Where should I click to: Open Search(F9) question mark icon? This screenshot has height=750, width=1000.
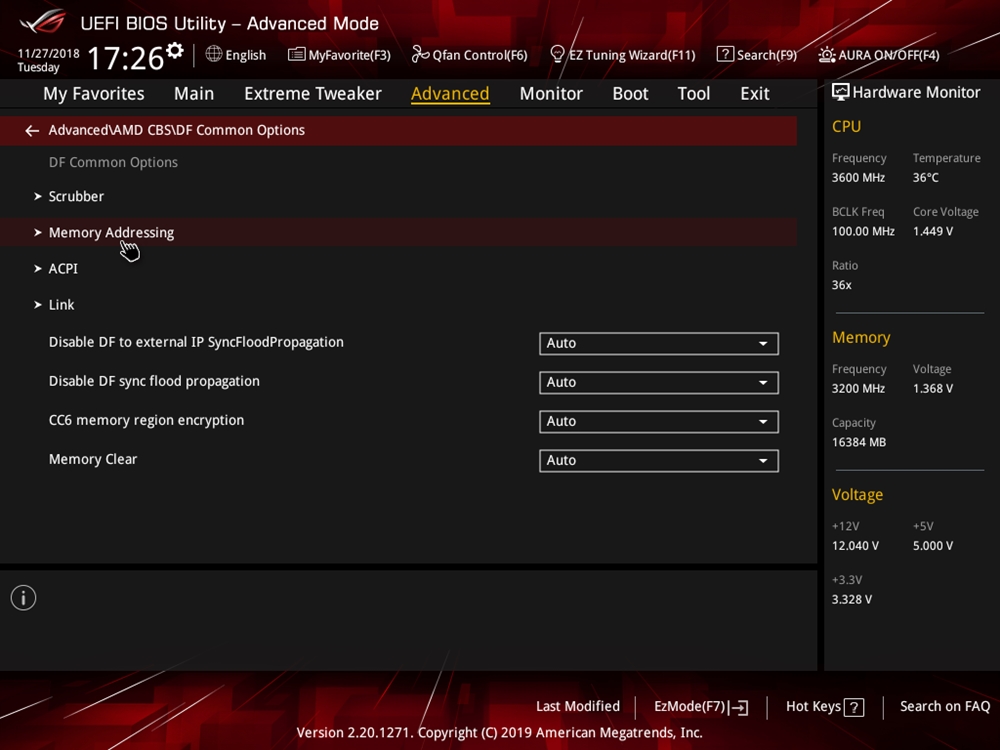(725, 54)
